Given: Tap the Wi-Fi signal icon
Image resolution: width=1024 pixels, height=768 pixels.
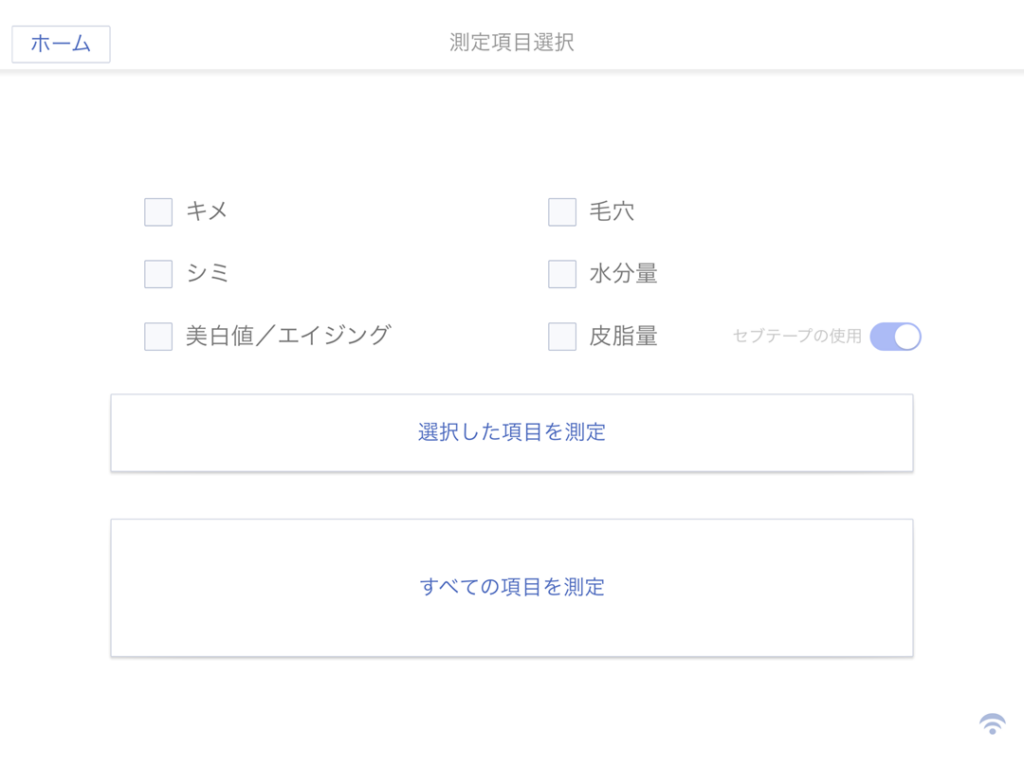Looking at the screenshot, I should 992,724.
